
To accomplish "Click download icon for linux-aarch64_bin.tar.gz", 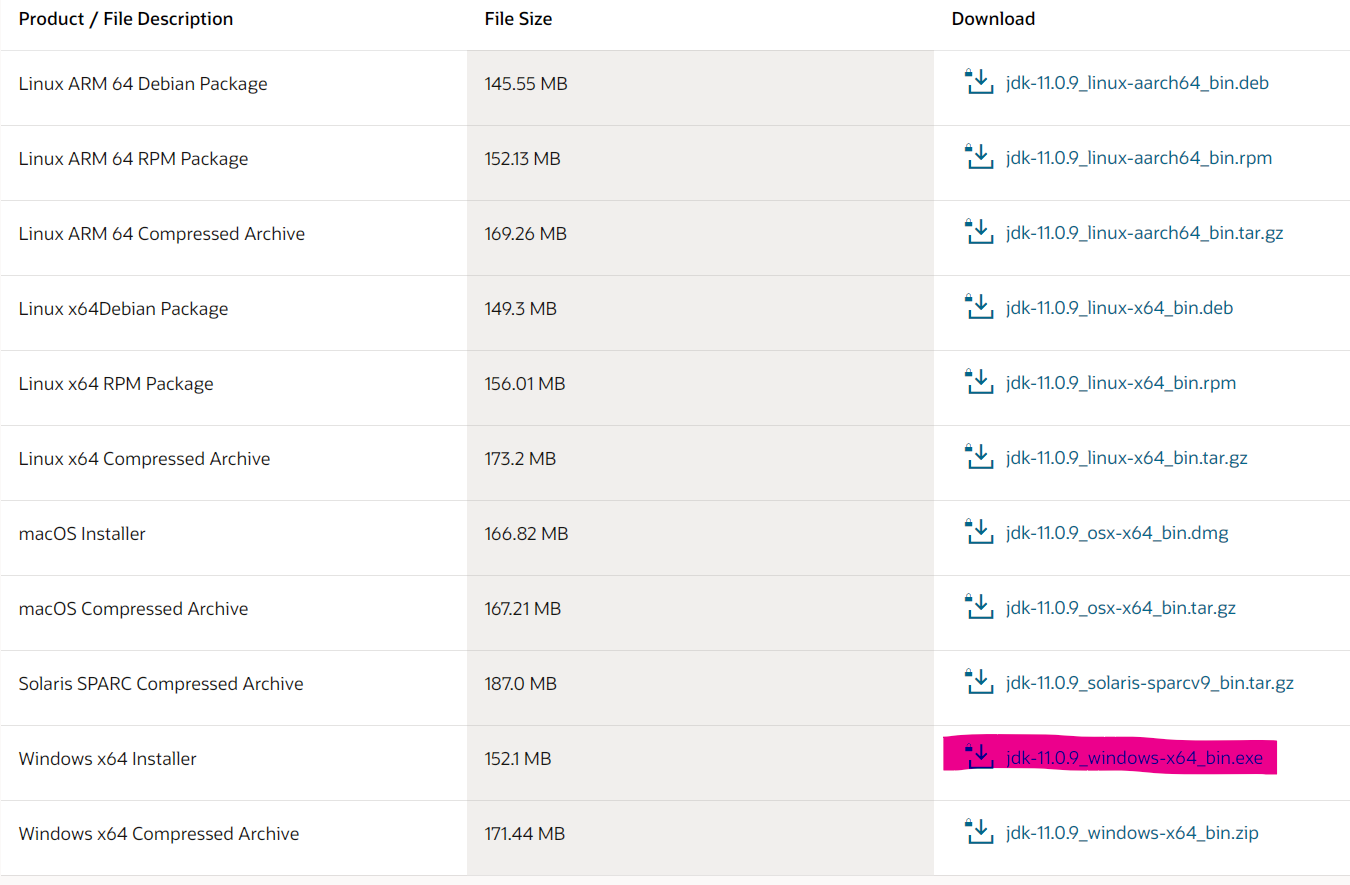I will tap(978, 231).
